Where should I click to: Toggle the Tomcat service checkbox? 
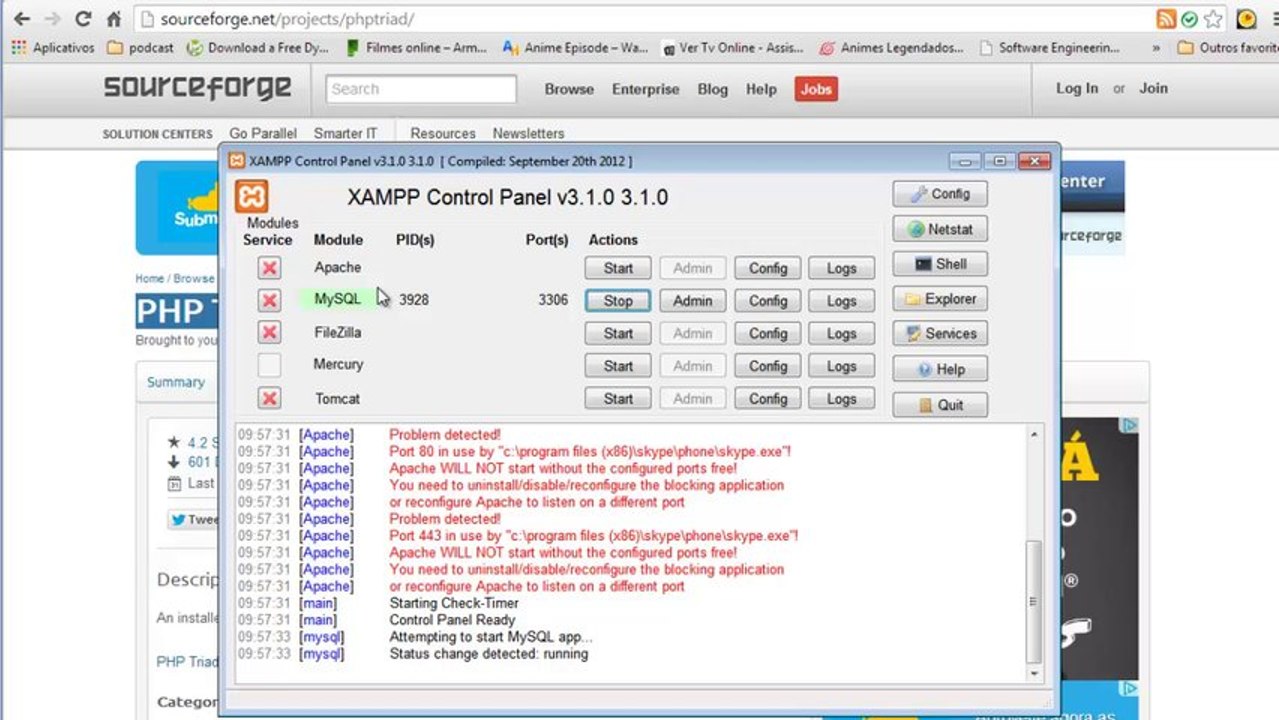pos(268,398)
